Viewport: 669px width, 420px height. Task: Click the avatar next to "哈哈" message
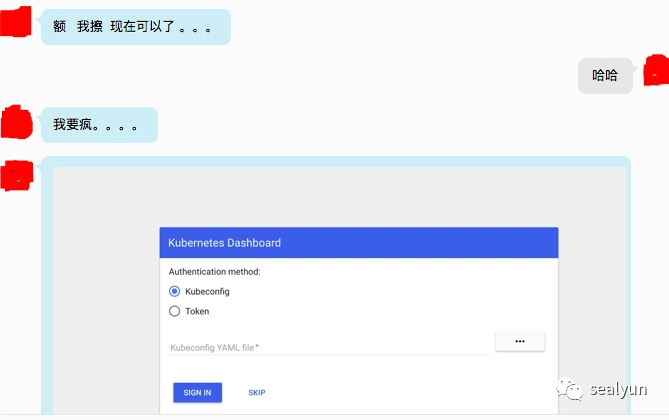point(656,70)
